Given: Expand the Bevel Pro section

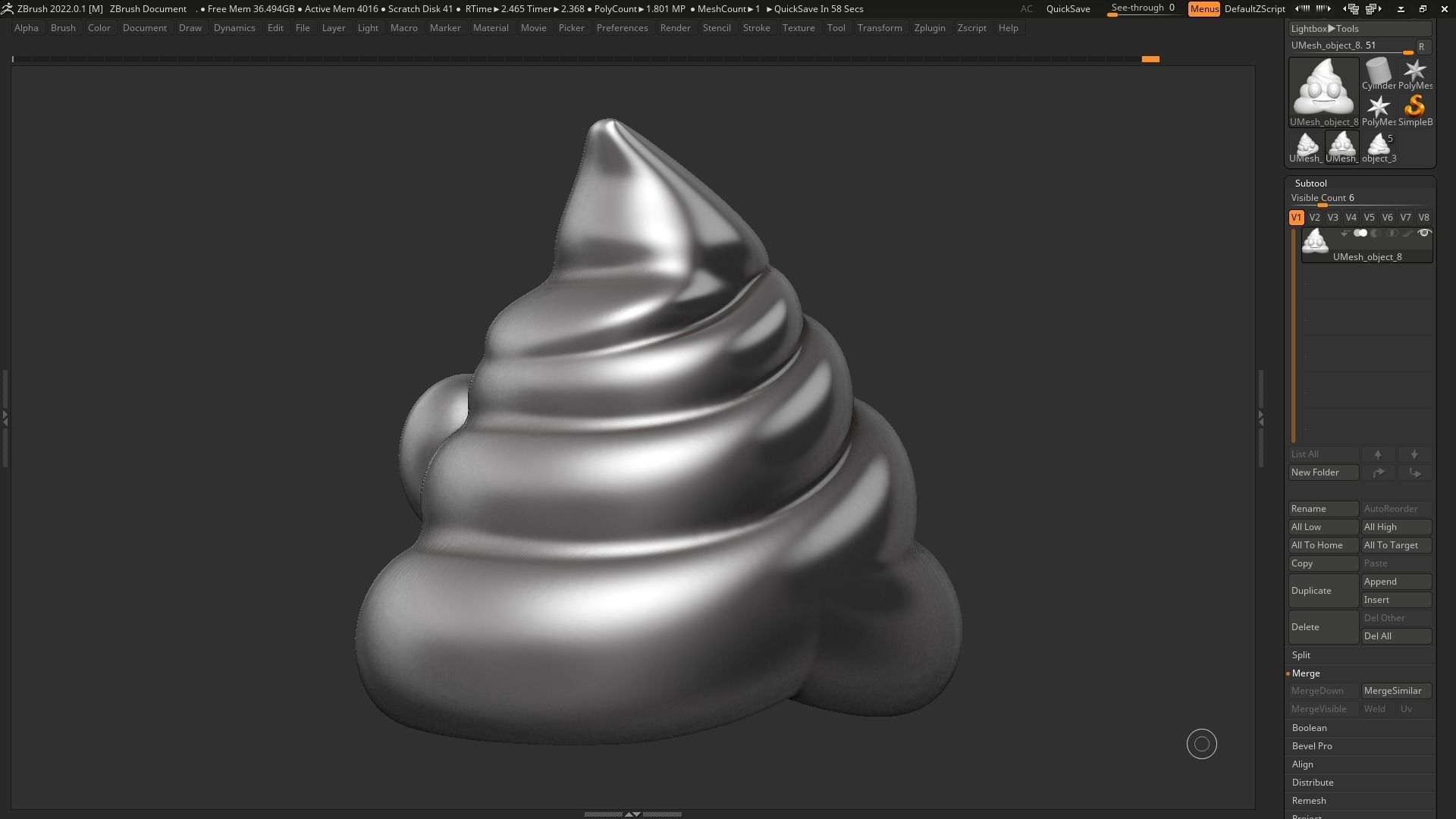Looking at the screenshot, I should (1312, 746).
